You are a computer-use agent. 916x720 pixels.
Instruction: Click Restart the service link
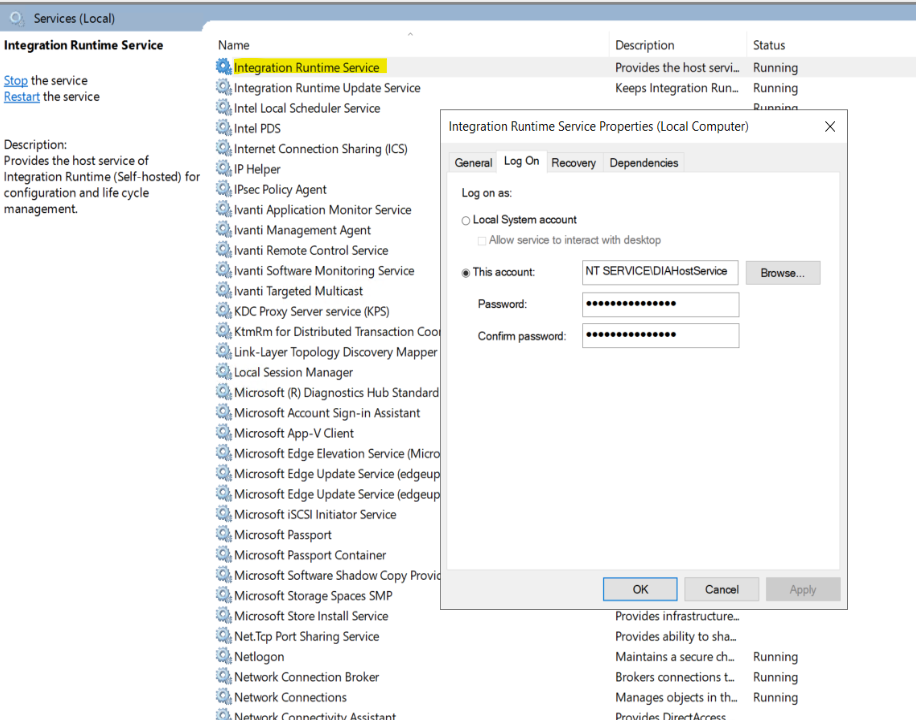tap(22, 96)
